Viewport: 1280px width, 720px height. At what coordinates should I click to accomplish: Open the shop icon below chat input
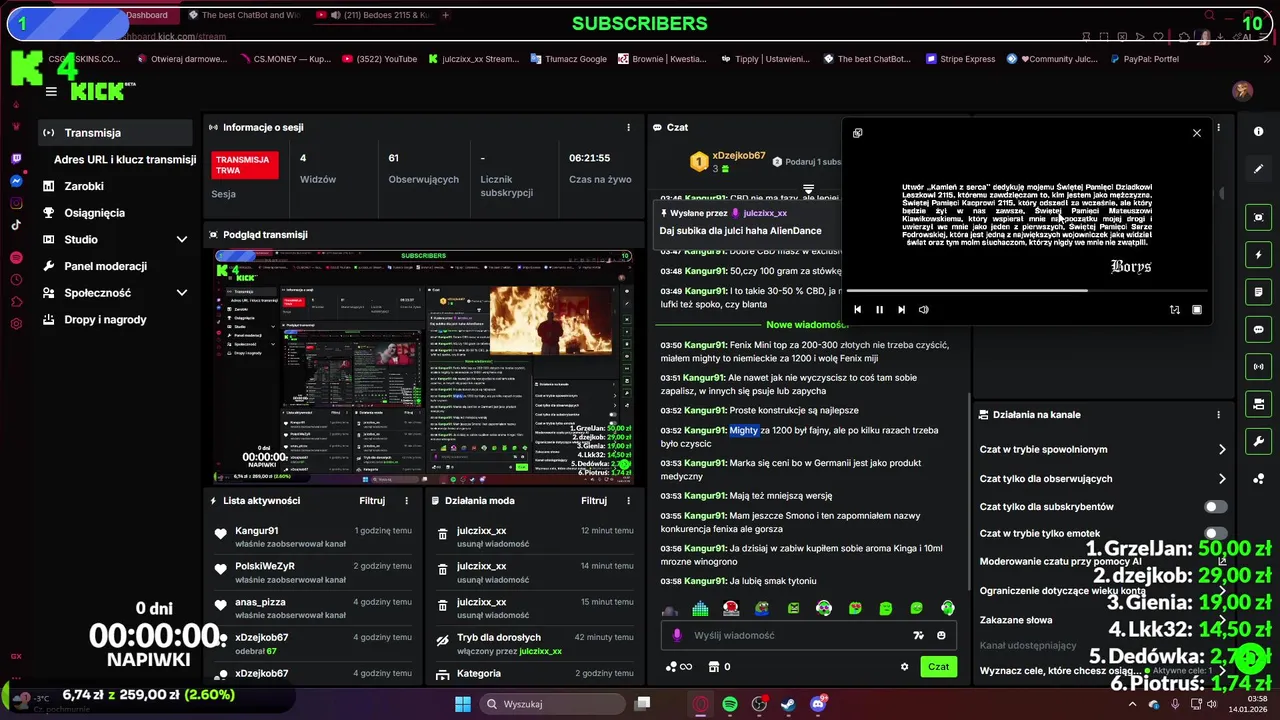coord(714,667)
